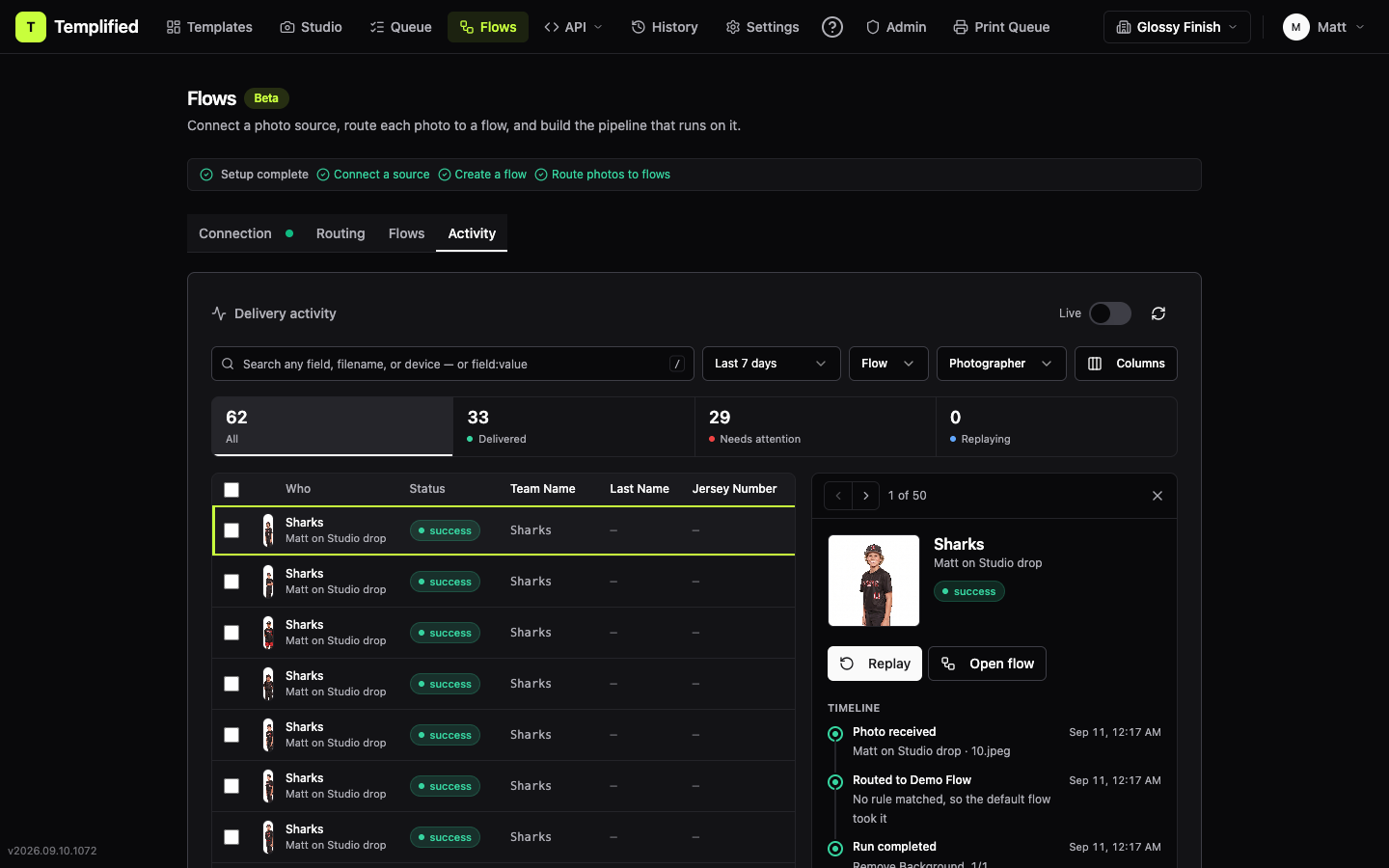Image resolution: width=1389 pixels, height=868 pixels.
Task: Click the search magnifier icon
Action: coord(228,364)
